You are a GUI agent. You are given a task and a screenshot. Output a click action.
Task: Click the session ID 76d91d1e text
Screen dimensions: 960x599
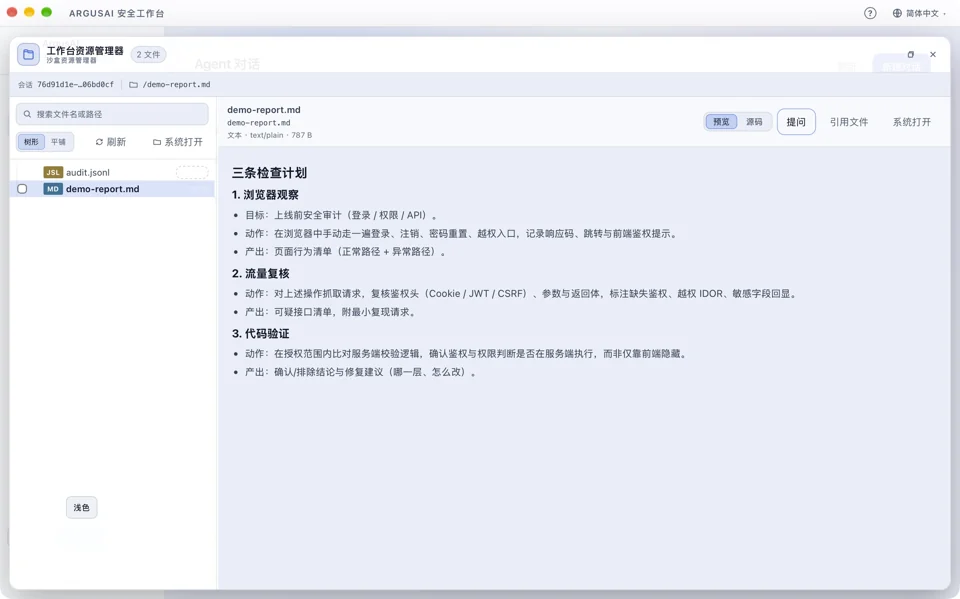point(75,85)
